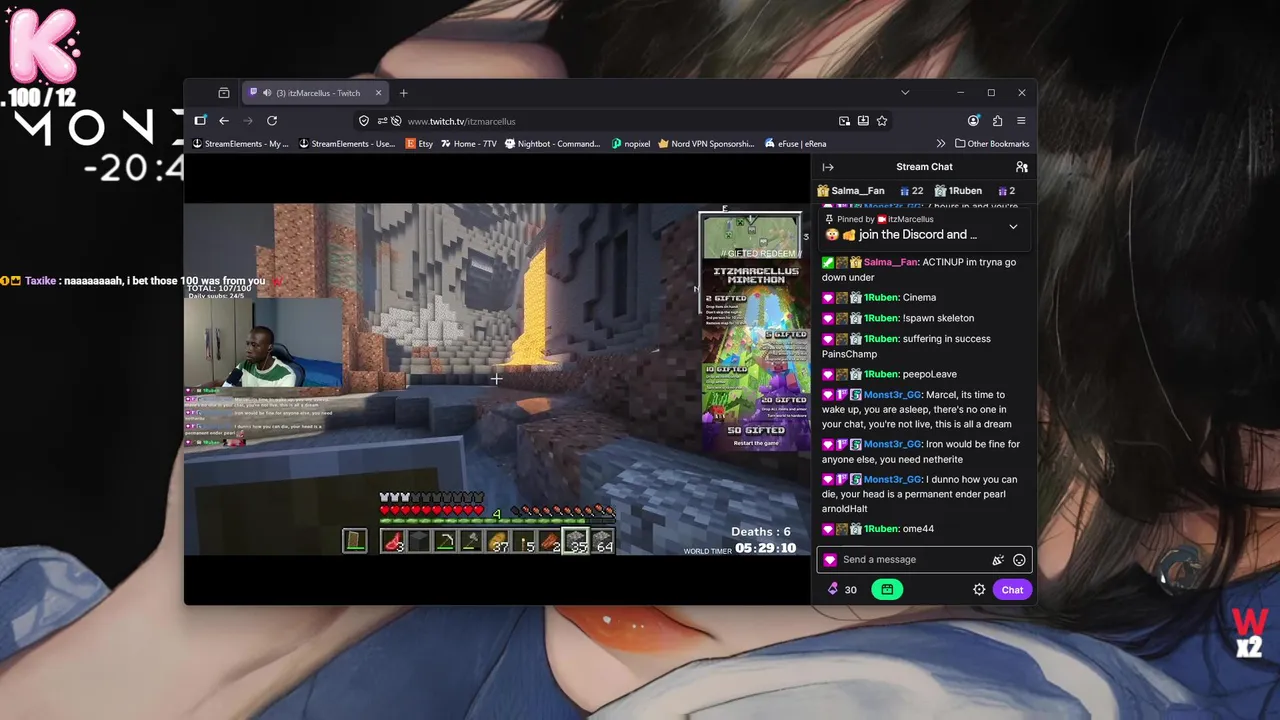Expand the pinned Discord message
Screen dimensions: 1280x720
coord(1013,227)
